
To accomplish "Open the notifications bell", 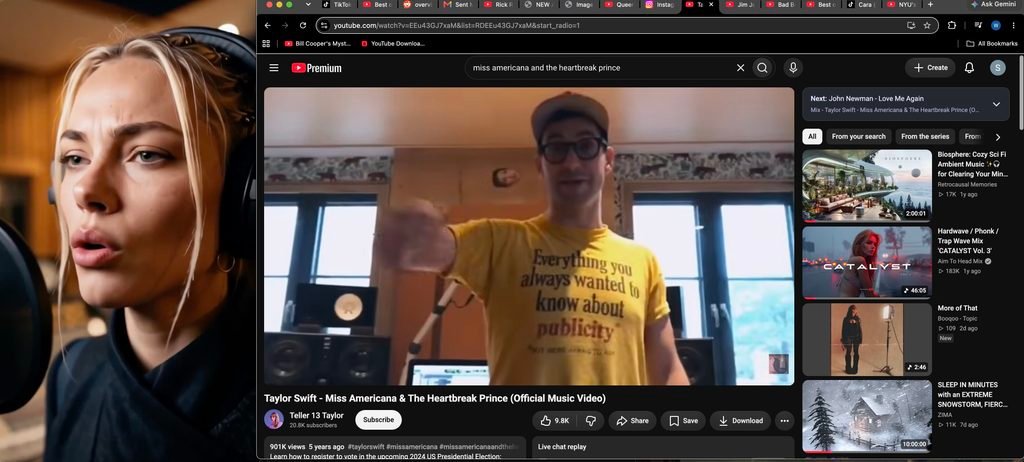I will pos(970,68).
